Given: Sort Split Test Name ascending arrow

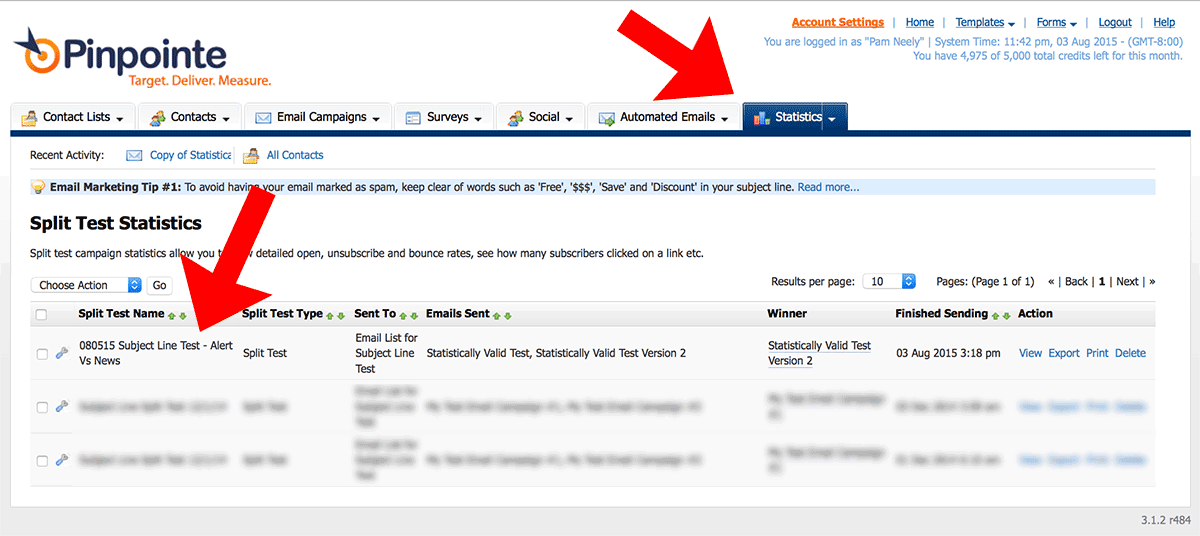Looking at the screenshot, I should click(172, 316).
